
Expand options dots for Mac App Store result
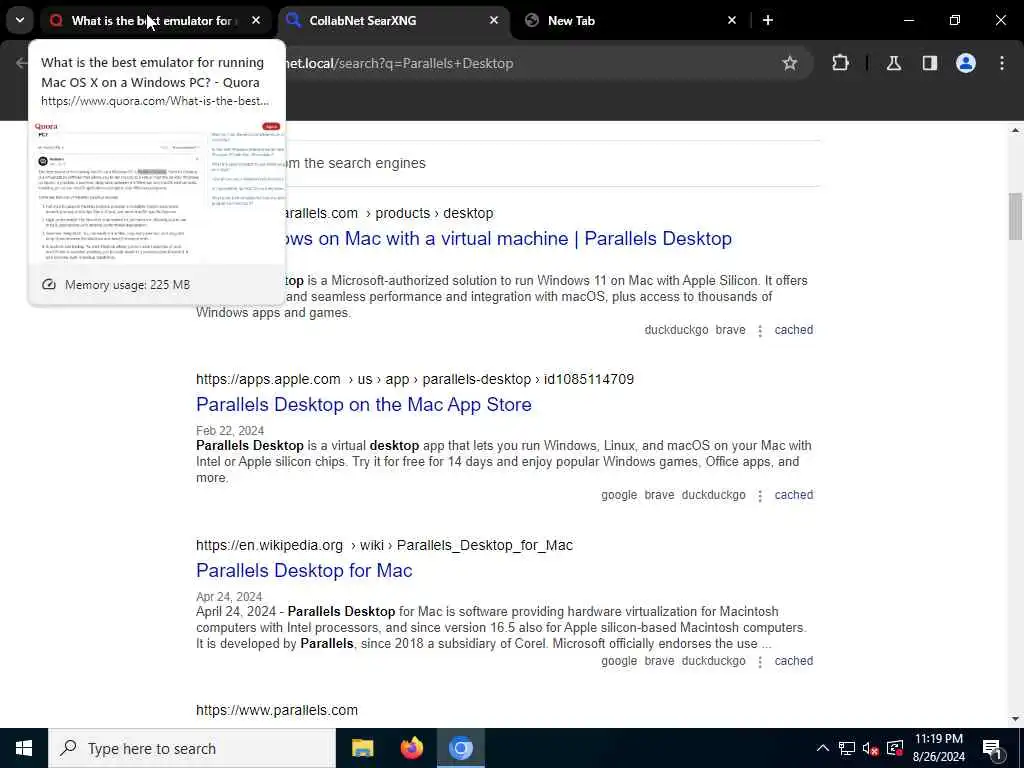[760, 496]
